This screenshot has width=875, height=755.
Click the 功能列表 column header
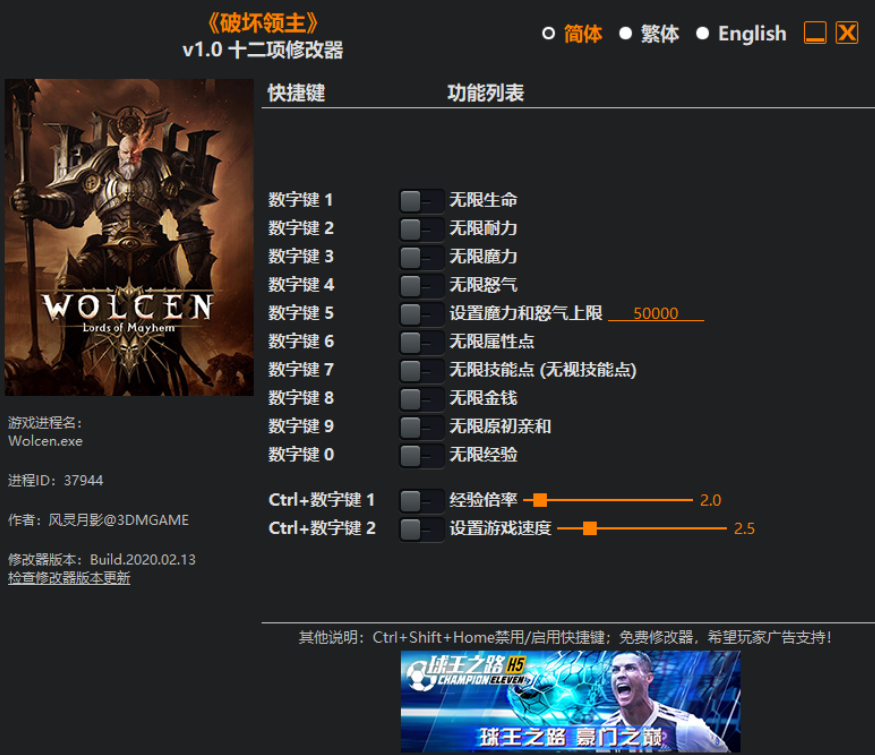[x=485, y=93]
